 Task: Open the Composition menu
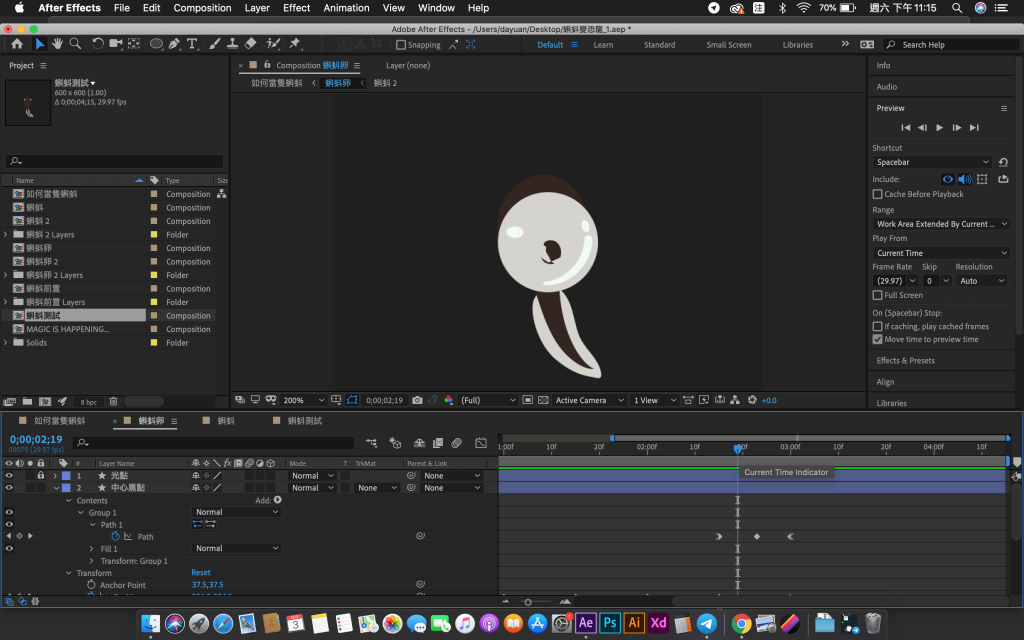tap(202, 8)
